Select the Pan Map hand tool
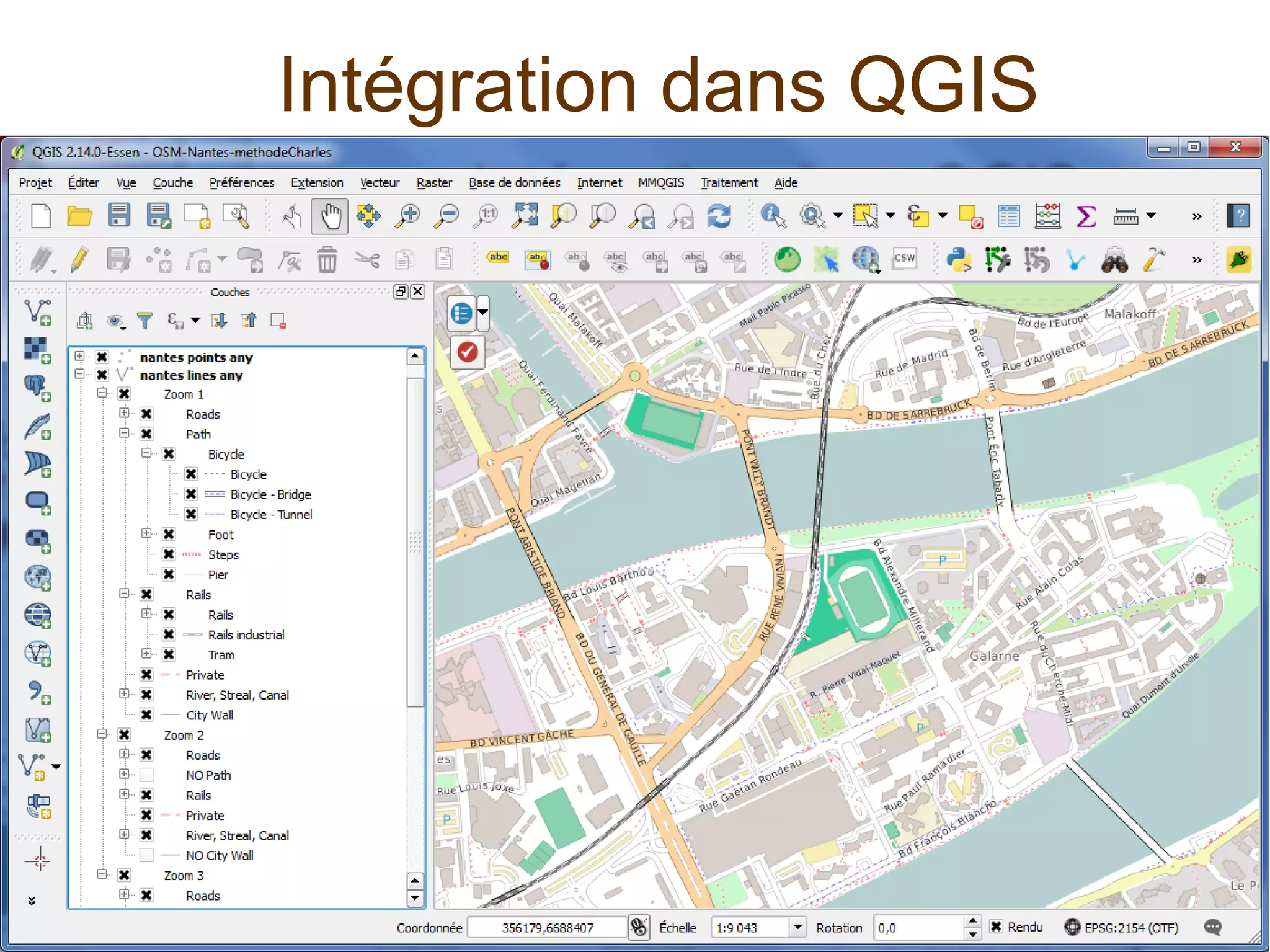 tap(330, 216)
